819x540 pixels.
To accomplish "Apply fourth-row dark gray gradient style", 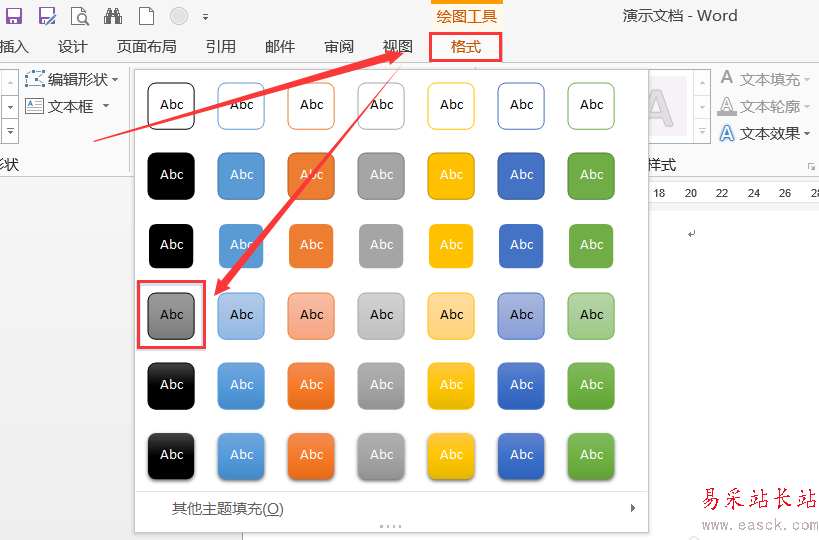I will (x=171, y=316).
